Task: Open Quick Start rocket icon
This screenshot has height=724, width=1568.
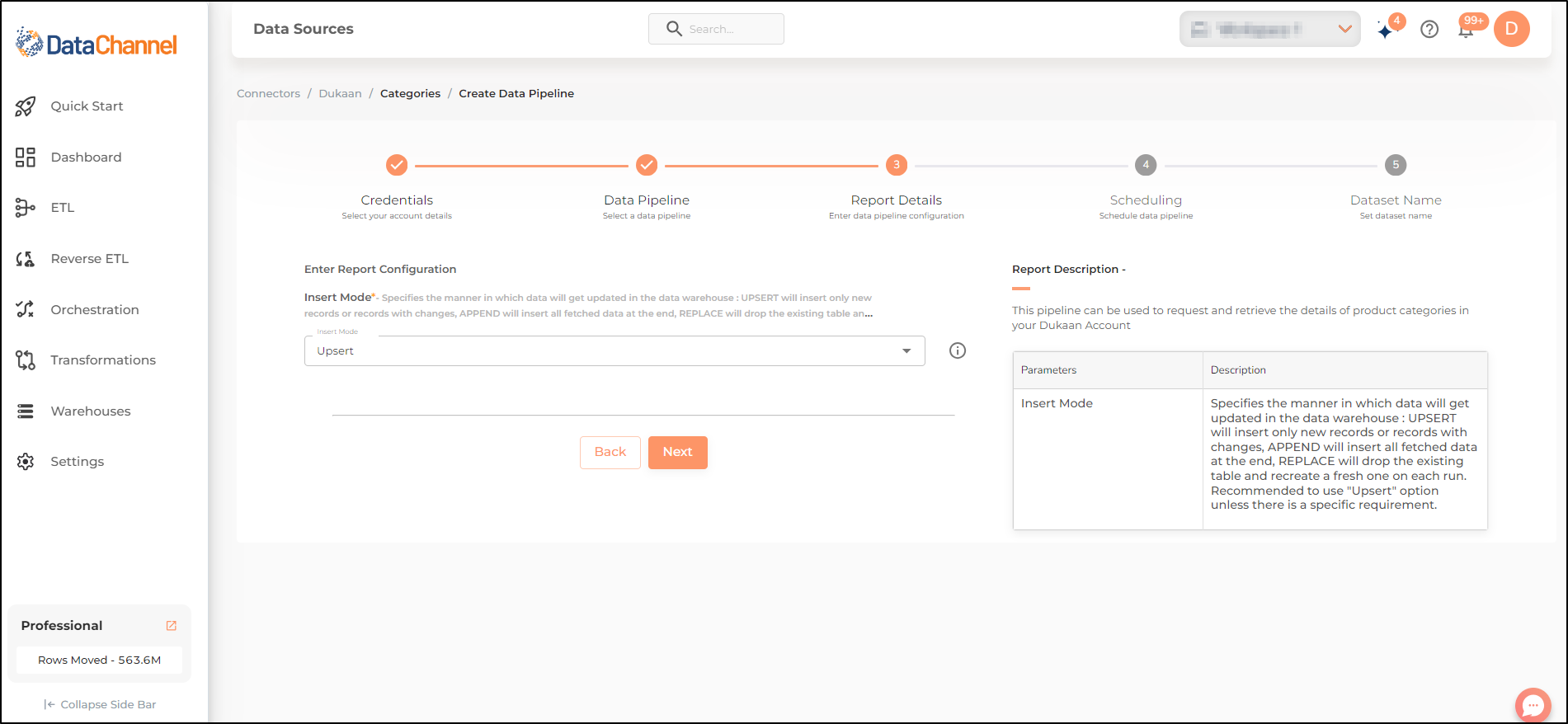Action: point(26,106)
